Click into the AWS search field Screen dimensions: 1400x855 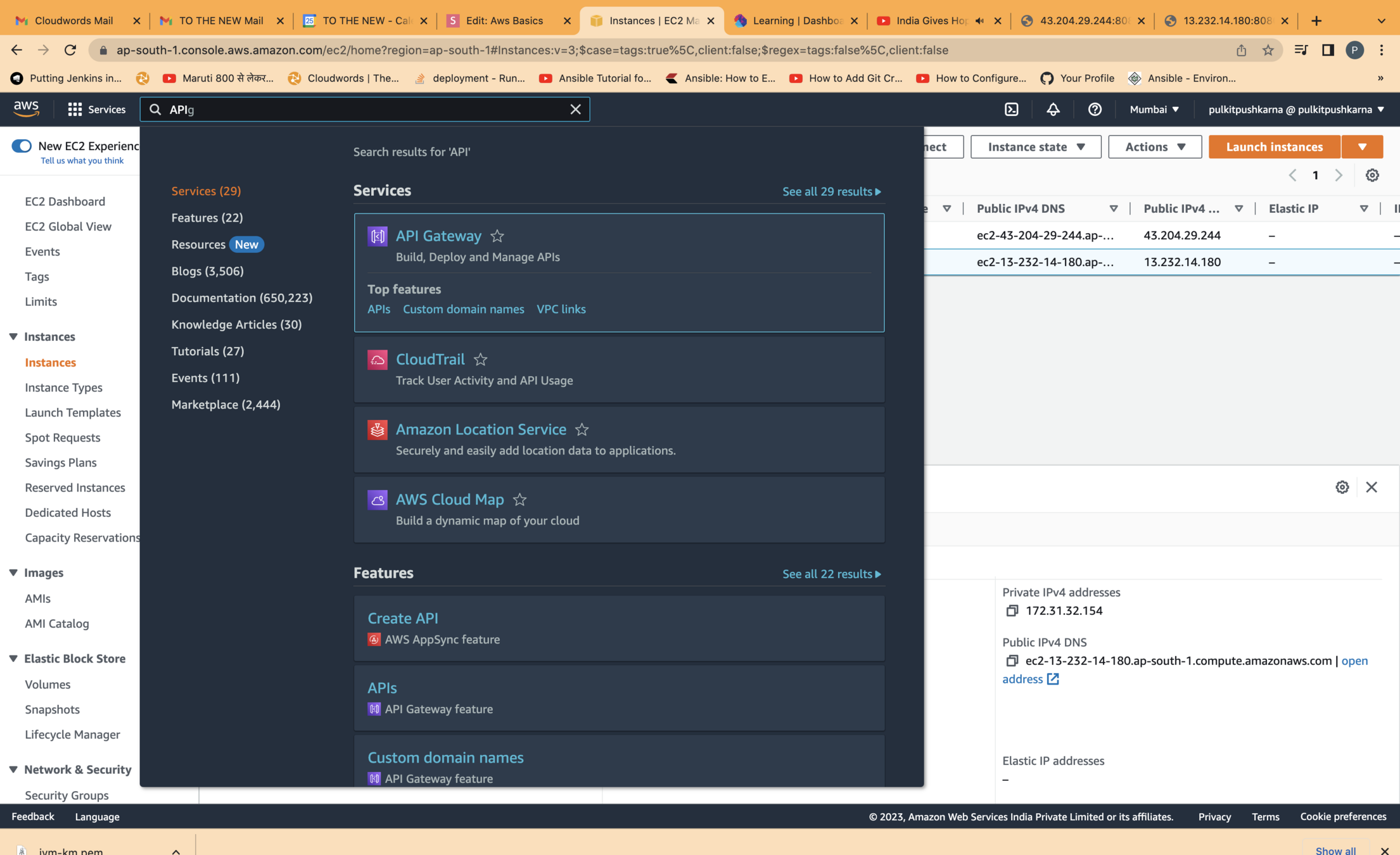364,110
